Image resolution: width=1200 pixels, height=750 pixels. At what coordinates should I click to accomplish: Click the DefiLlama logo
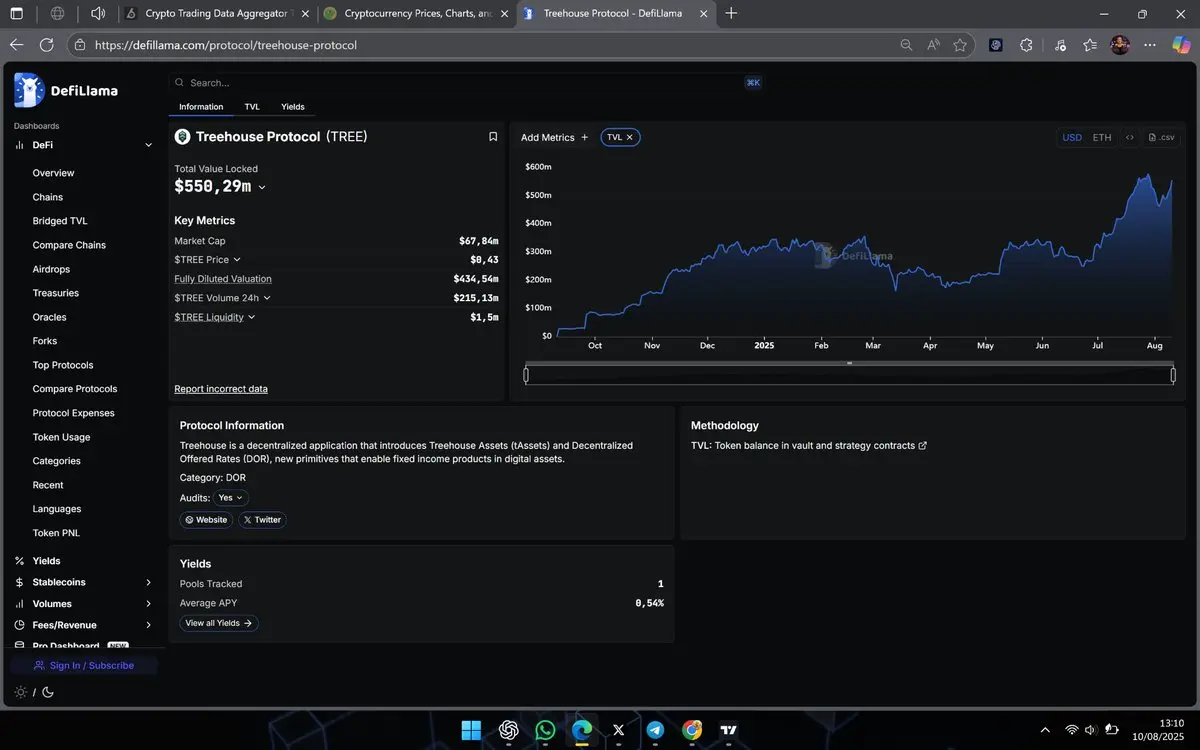[x=66, y=90]
